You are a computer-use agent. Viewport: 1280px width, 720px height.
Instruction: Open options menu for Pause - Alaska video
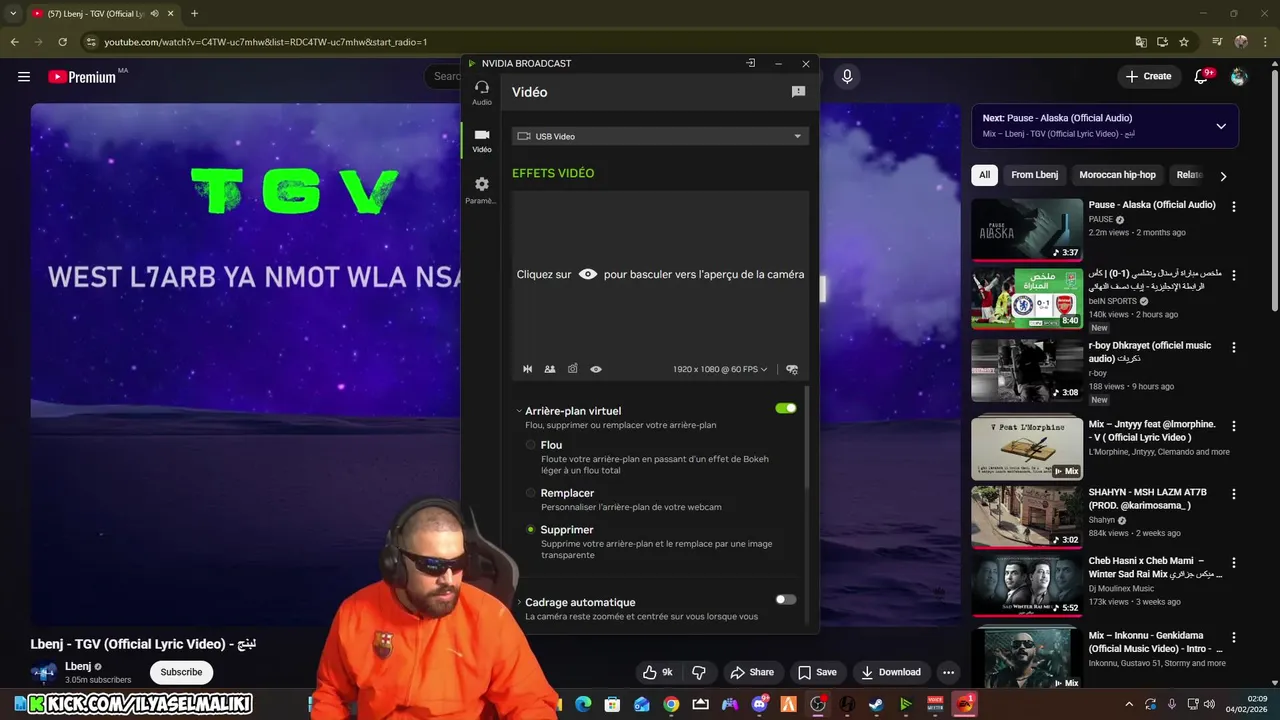click(1234, 206)
